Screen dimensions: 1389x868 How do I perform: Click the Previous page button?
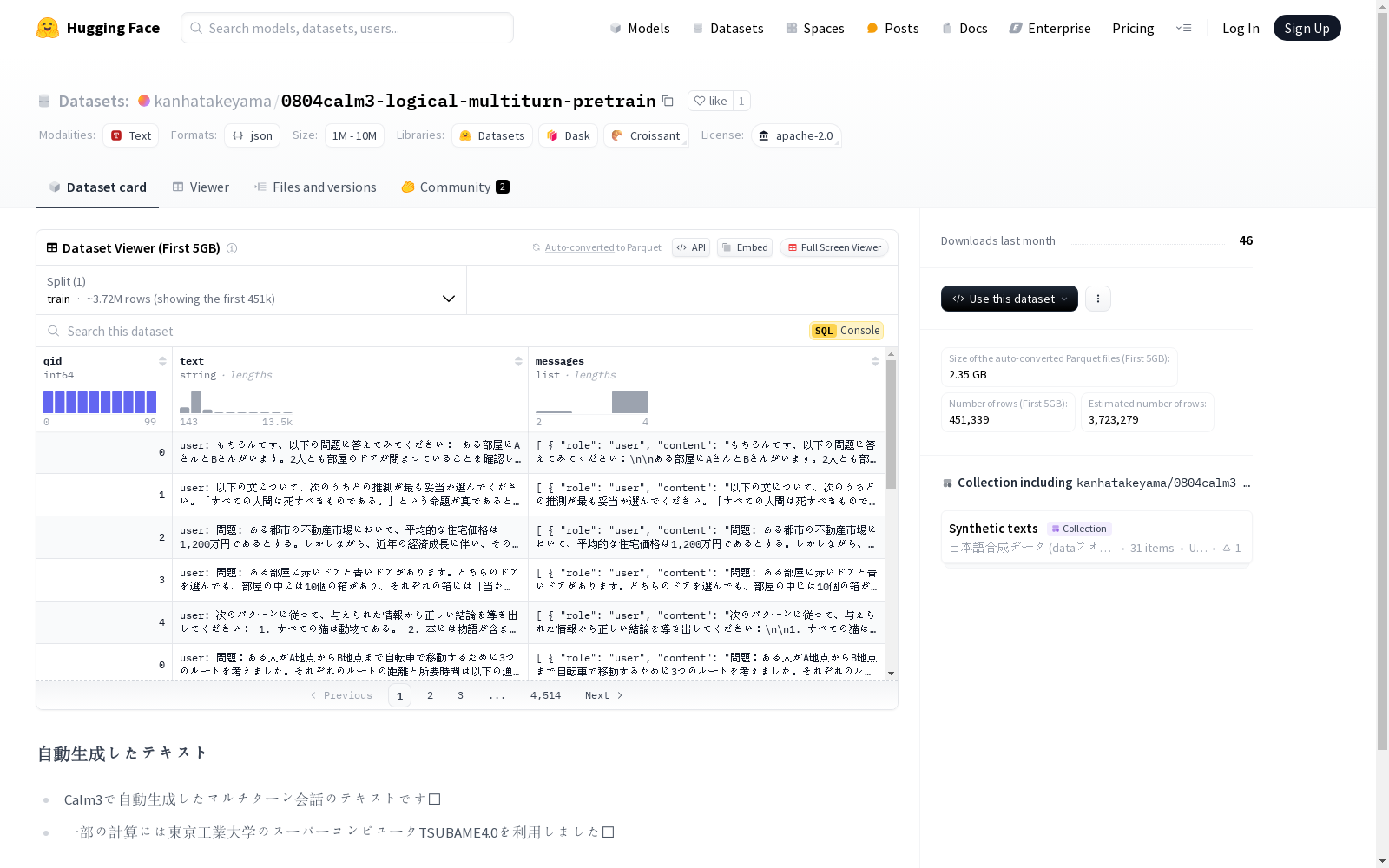(x=341, y=695)
